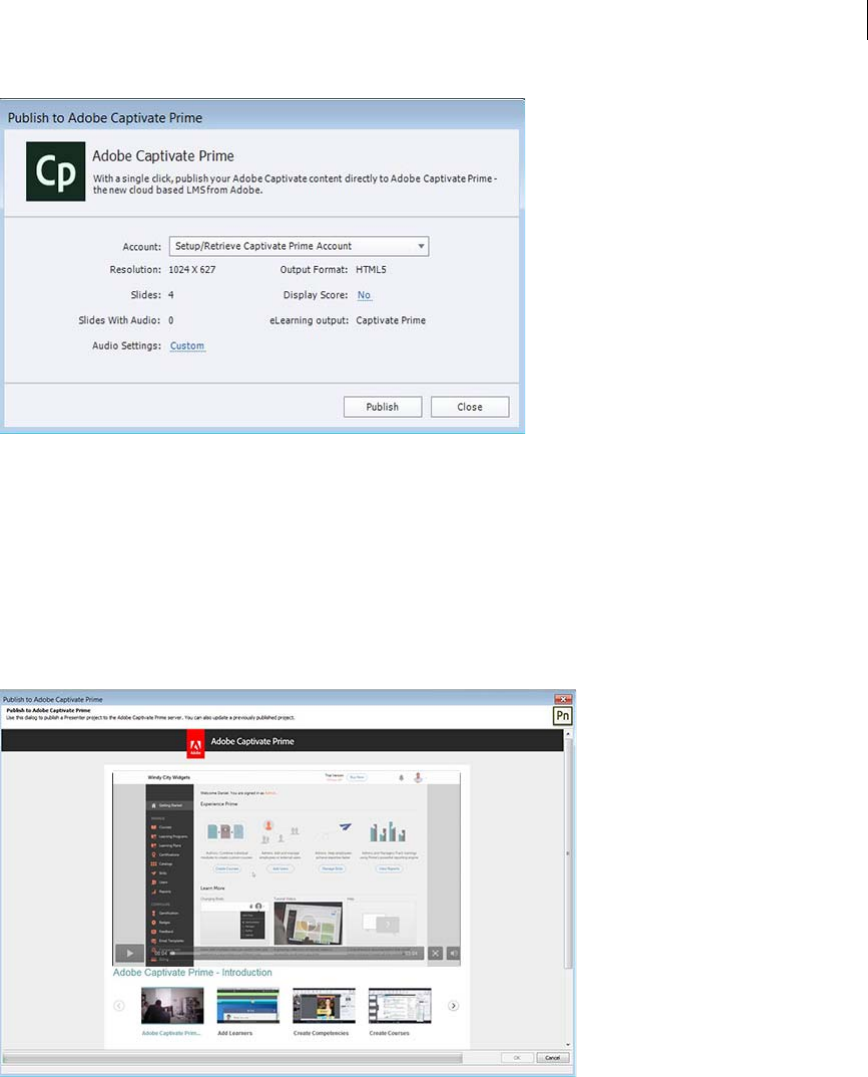Select the Create Competencies video thumbnail
Image resolution: width=868 pixels, height=1077 pixels.
click(x=324, y=1006)
